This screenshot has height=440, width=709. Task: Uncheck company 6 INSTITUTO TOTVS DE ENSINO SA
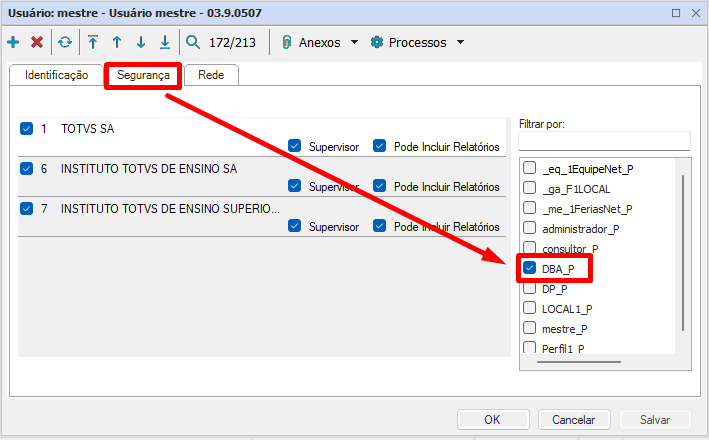pos(26,169)
